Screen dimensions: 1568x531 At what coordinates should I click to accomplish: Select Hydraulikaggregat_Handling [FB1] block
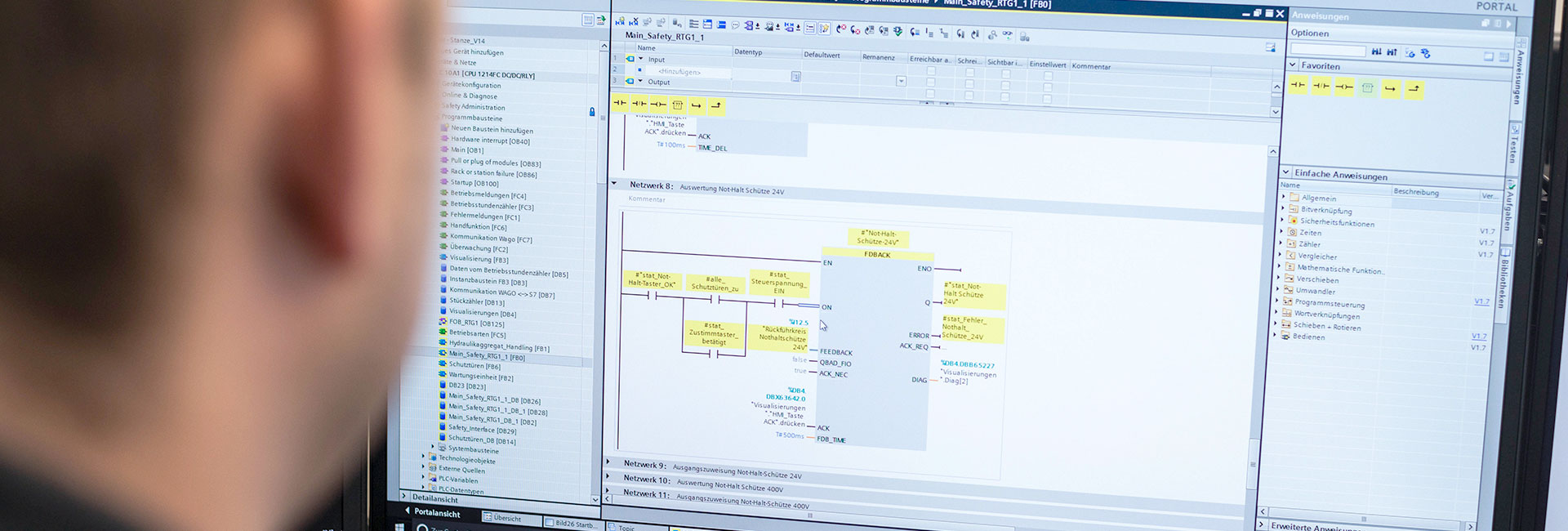(499, 346)
